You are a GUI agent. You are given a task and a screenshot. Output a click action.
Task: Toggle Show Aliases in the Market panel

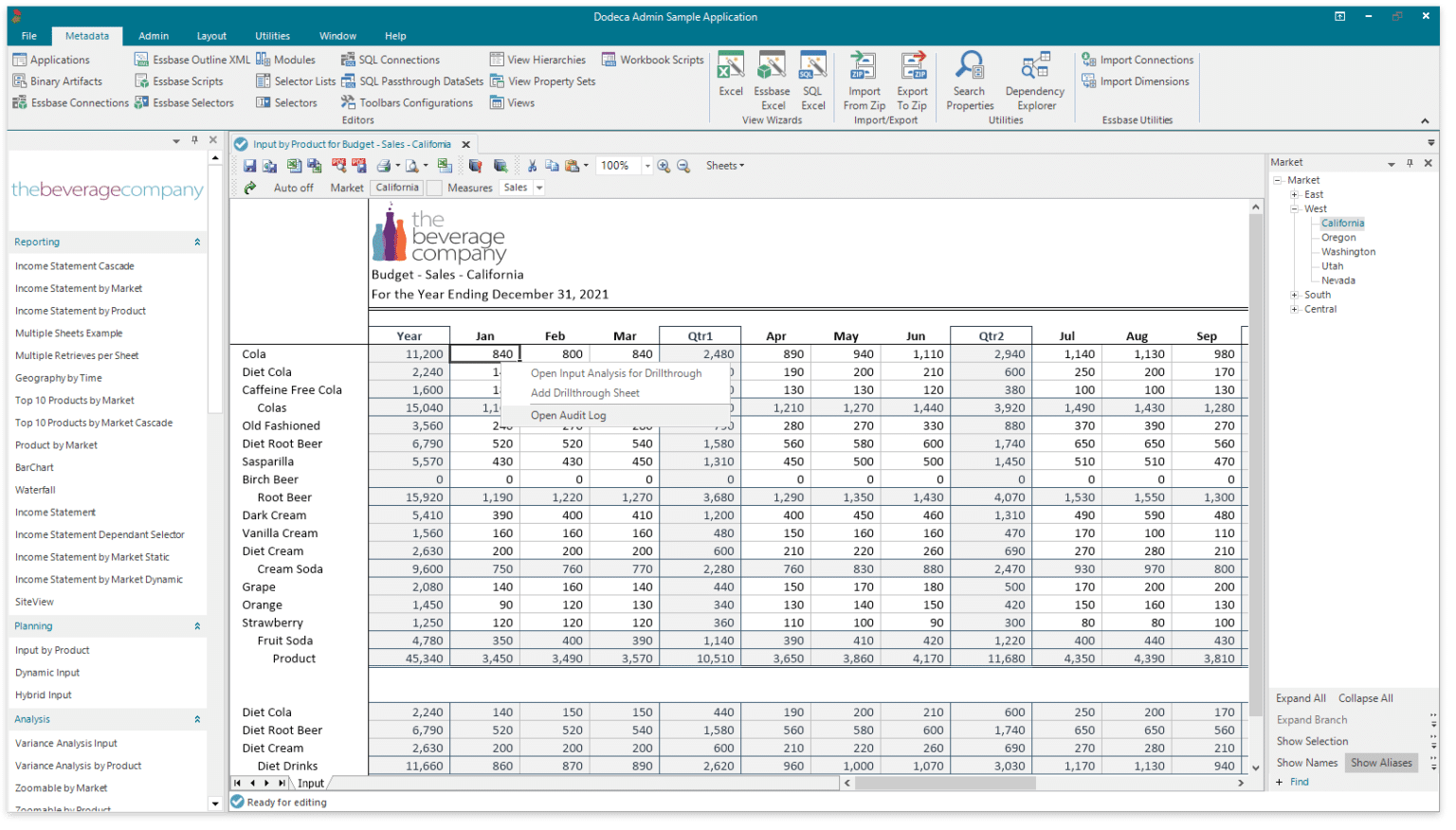click(x=1381, y=762)
